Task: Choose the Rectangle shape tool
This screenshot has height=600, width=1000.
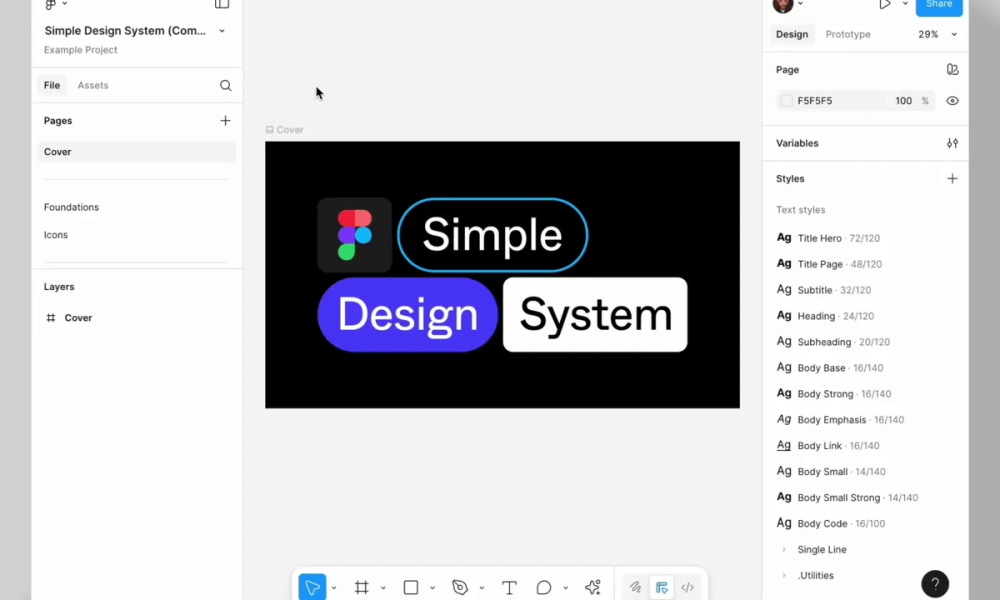Action: tap(411, 587)
